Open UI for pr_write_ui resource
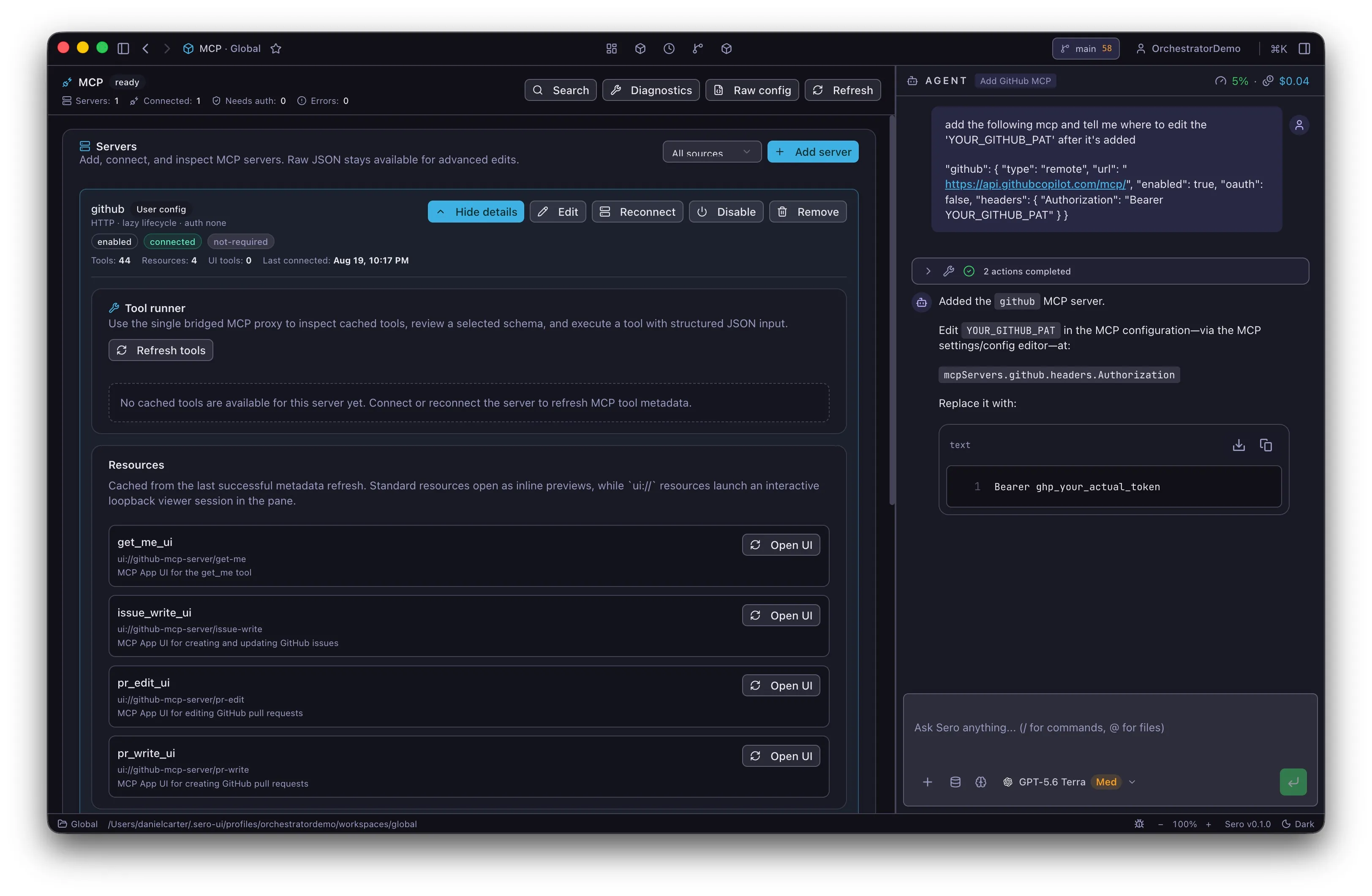 pos(781,756)
